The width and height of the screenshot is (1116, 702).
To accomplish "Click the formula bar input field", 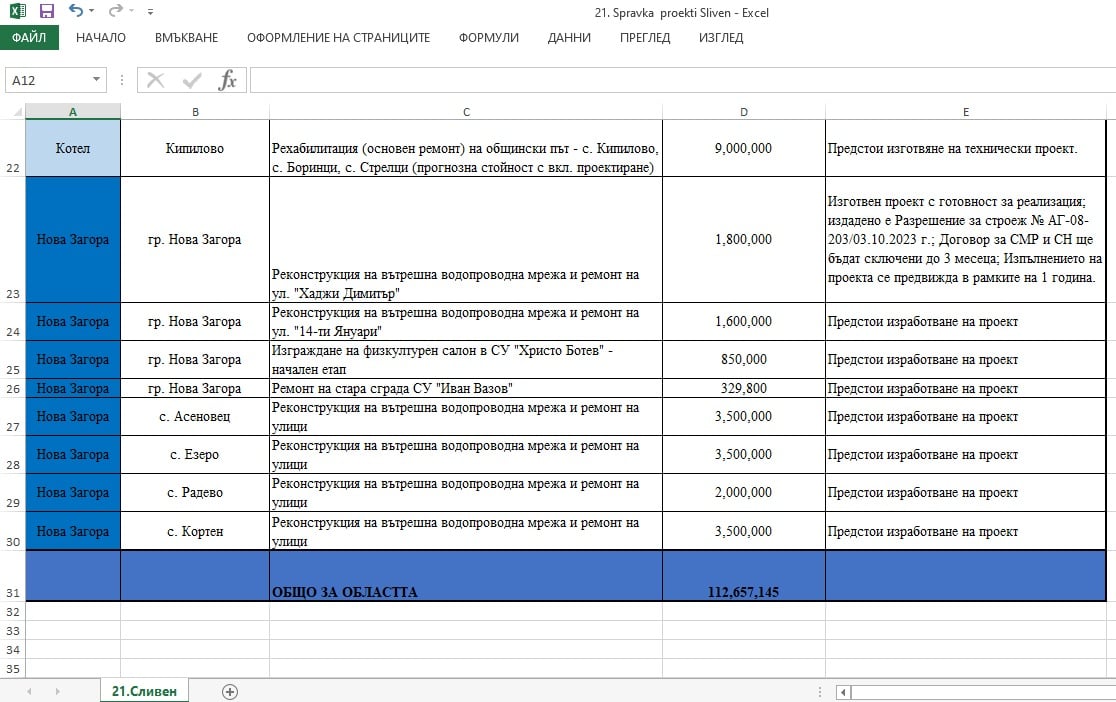I will tap(680, 80).
